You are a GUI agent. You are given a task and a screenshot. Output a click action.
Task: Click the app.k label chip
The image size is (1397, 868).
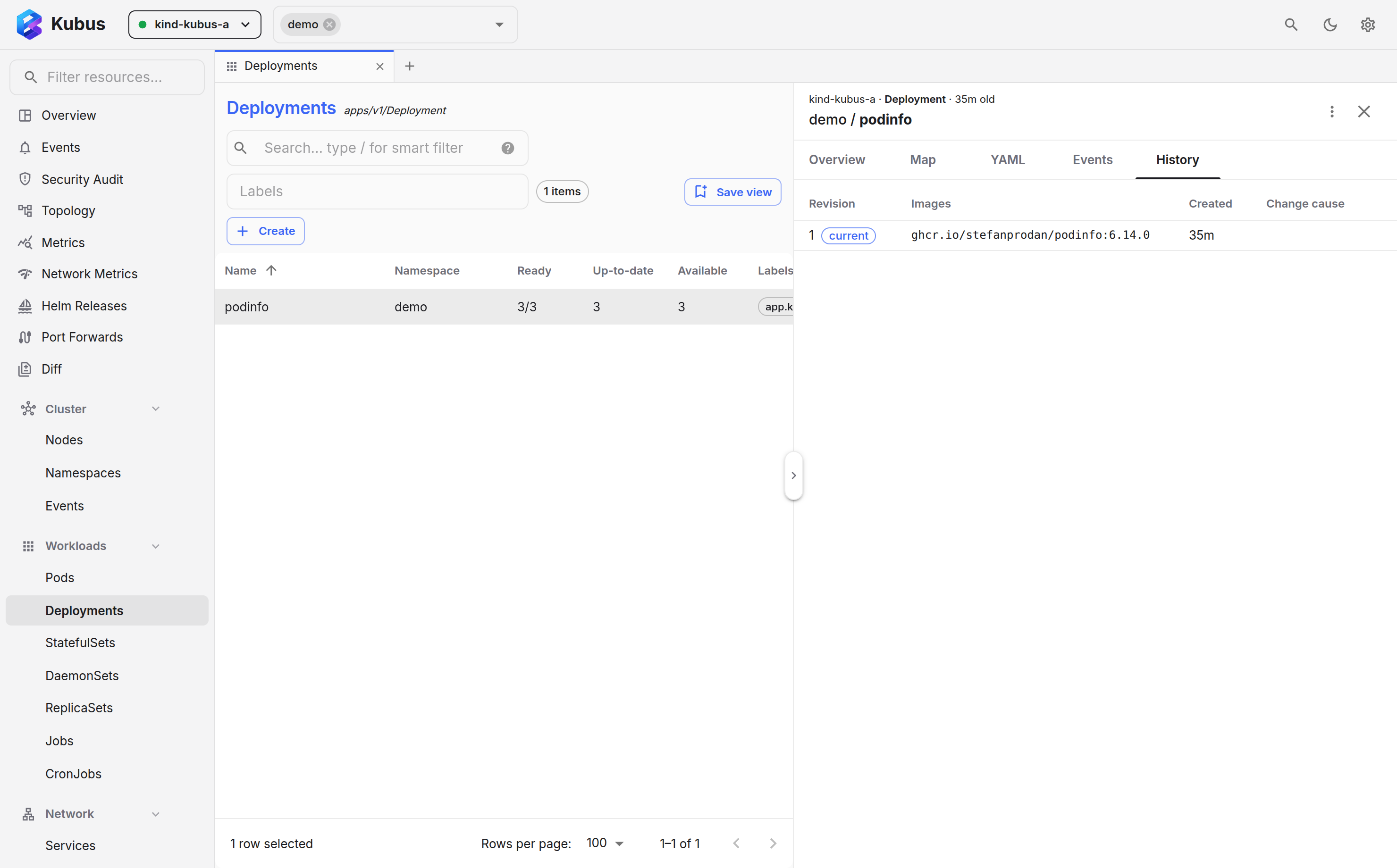point(776,307)
